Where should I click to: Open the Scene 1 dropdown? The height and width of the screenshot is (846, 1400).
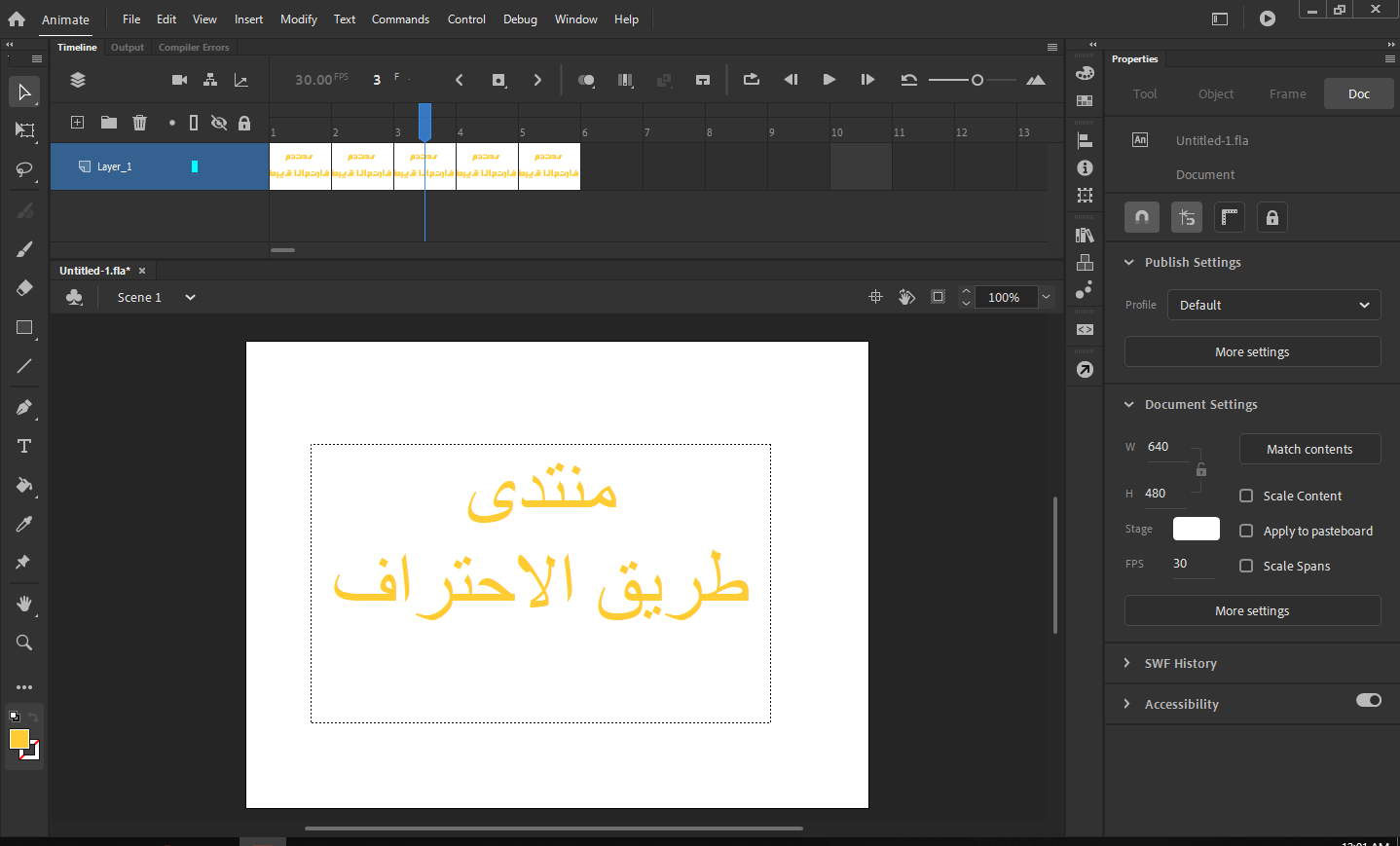tap(191, 298)
